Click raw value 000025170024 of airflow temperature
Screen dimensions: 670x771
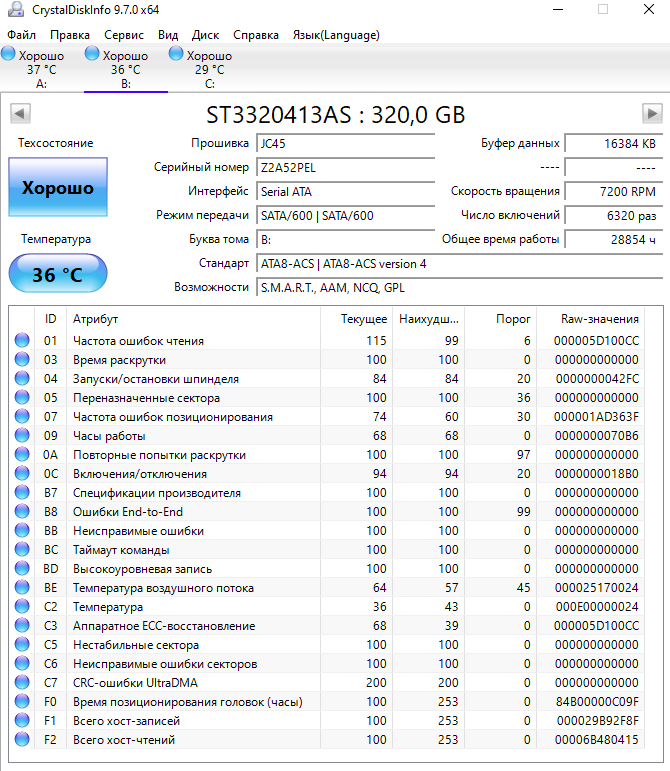(x=596, y=588)
